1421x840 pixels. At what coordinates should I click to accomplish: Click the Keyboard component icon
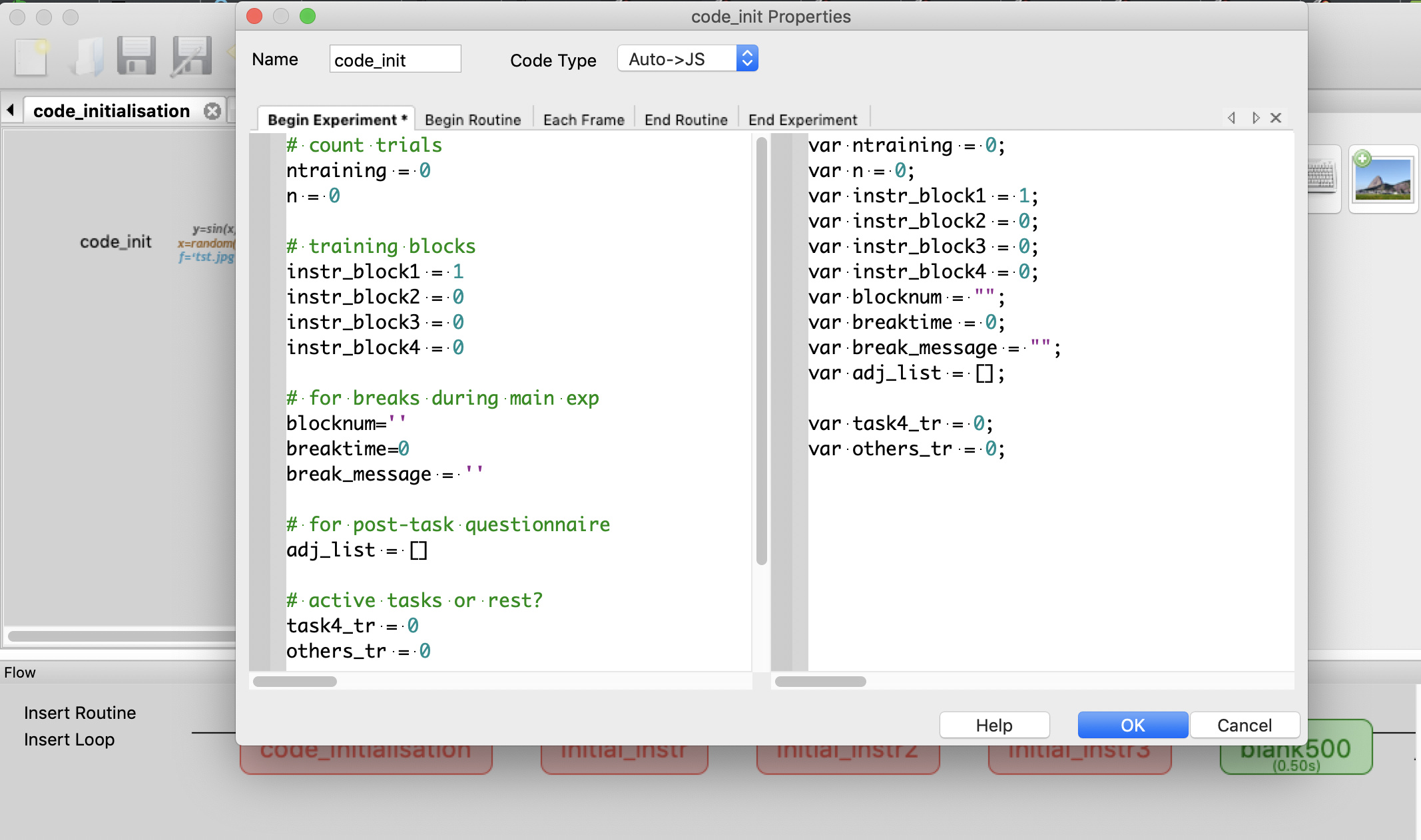pyautogui.click(x=1322, y=177)
